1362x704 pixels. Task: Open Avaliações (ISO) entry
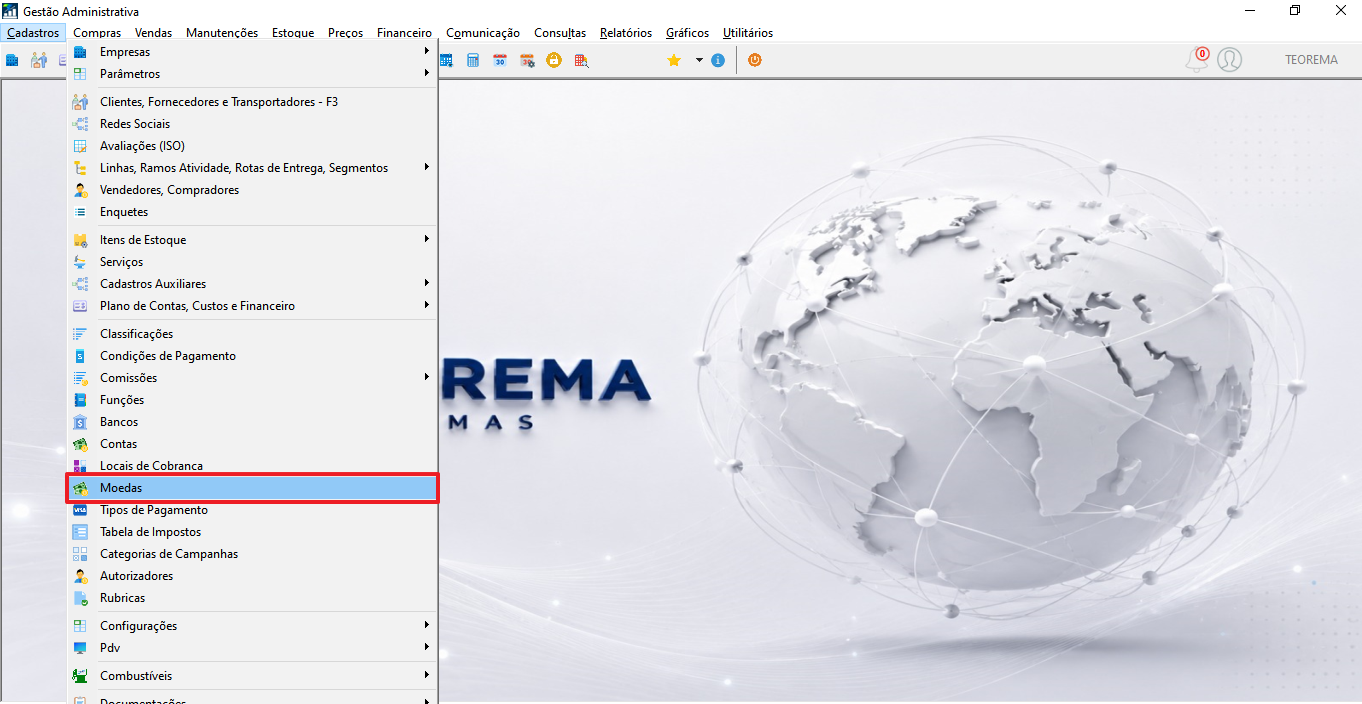tap(252, 146)
